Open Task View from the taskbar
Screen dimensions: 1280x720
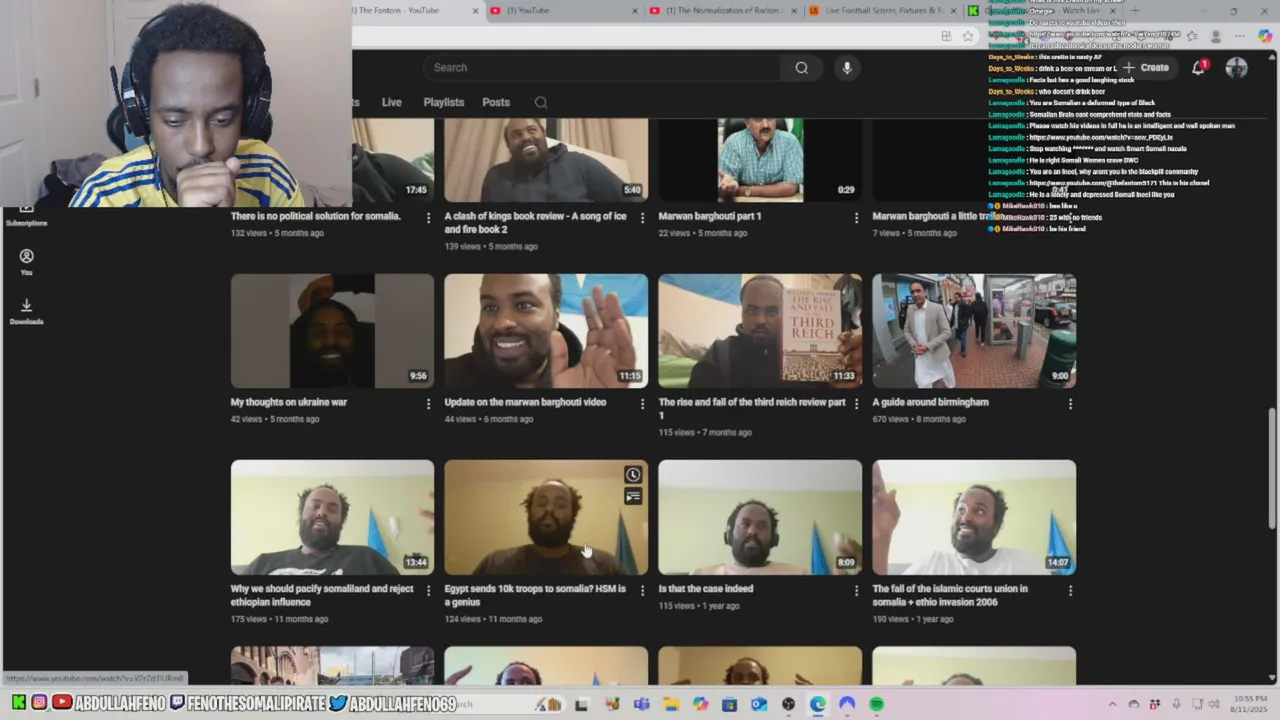(582, 704)
